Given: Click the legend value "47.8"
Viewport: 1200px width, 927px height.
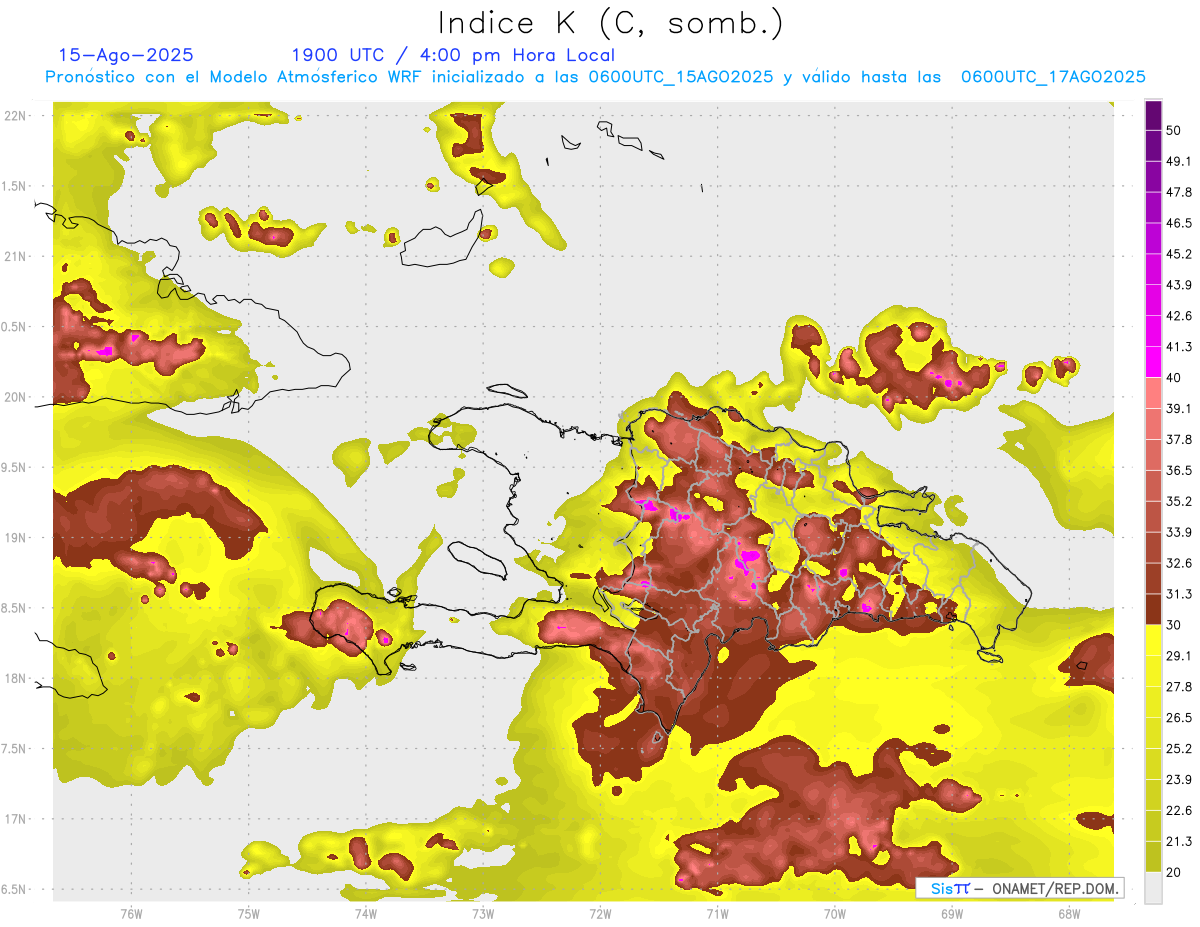Looking at the screenshot, I should click(x=1179, y=192).
